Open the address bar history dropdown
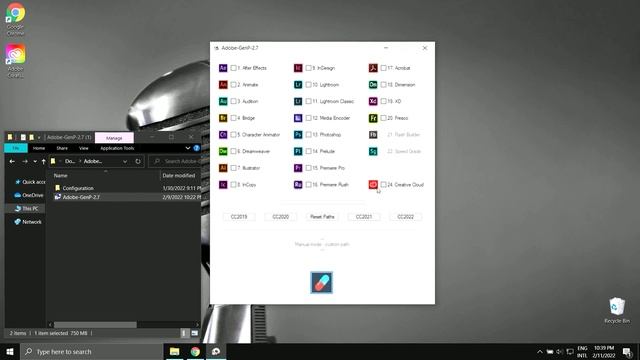The height and width of the screenshot is (360, 640). click(x=125, y=161)
